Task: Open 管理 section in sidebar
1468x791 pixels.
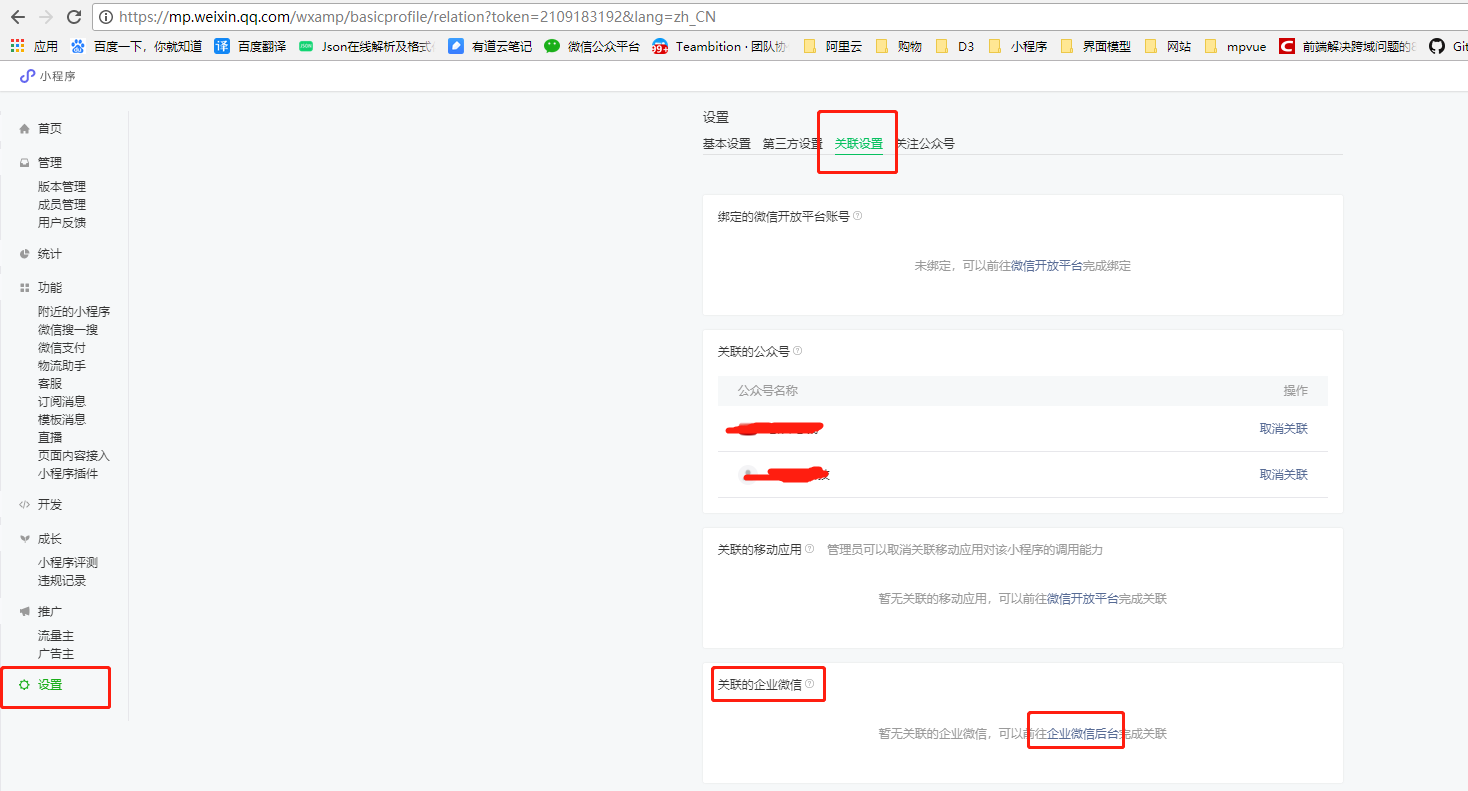Action: 49,163
